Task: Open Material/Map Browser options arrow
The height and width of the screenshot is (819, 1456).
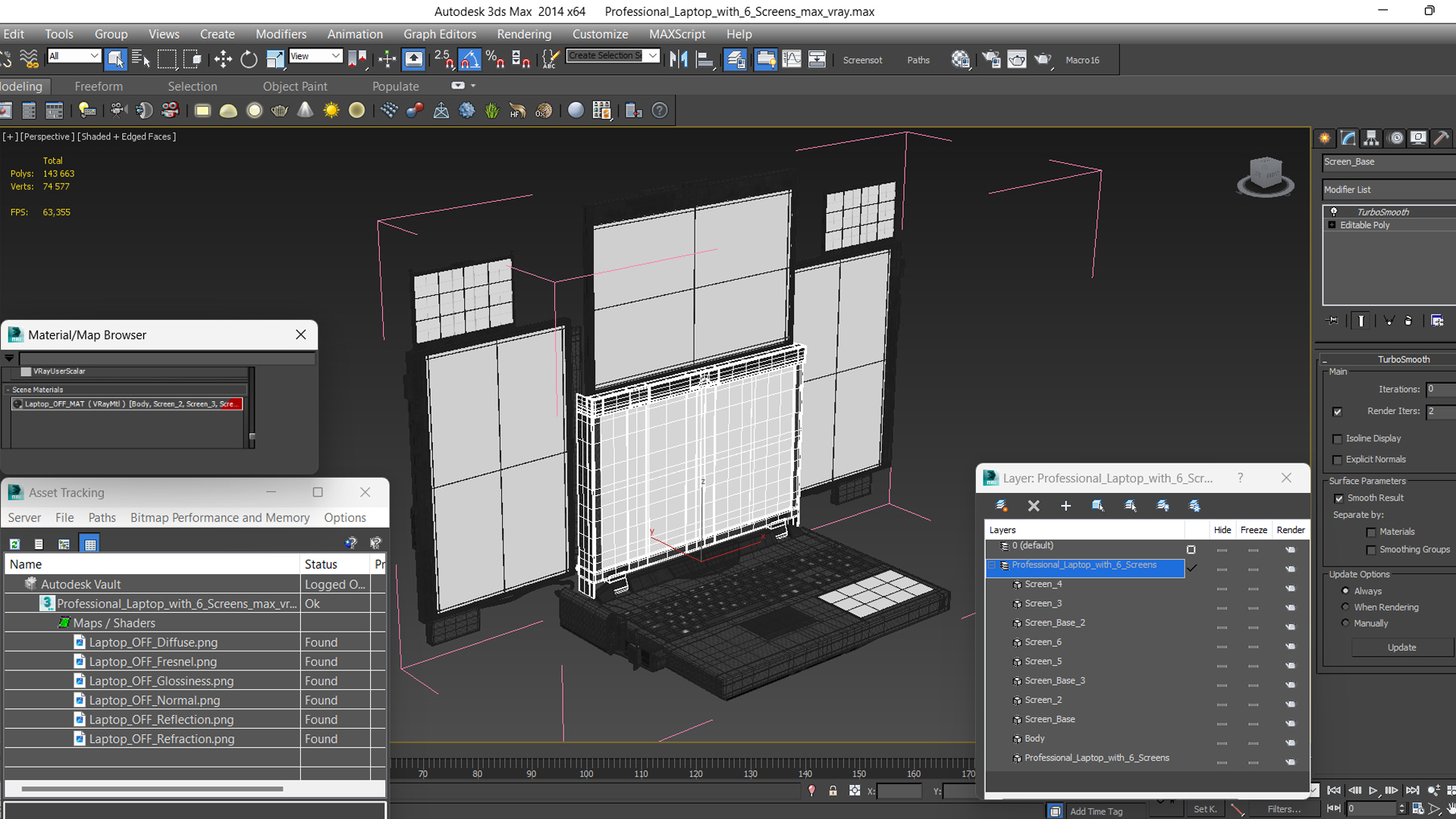Action: (x=9, y=358)
